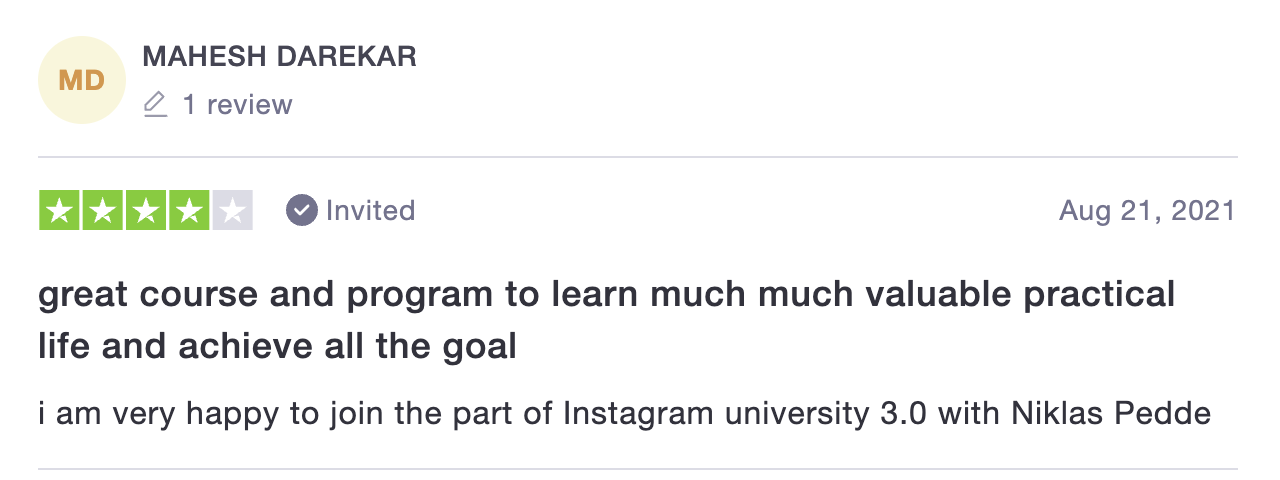Click the pencil review icon
The height and width of the screenshot is (480, 1280).
(x=155, y=104)
